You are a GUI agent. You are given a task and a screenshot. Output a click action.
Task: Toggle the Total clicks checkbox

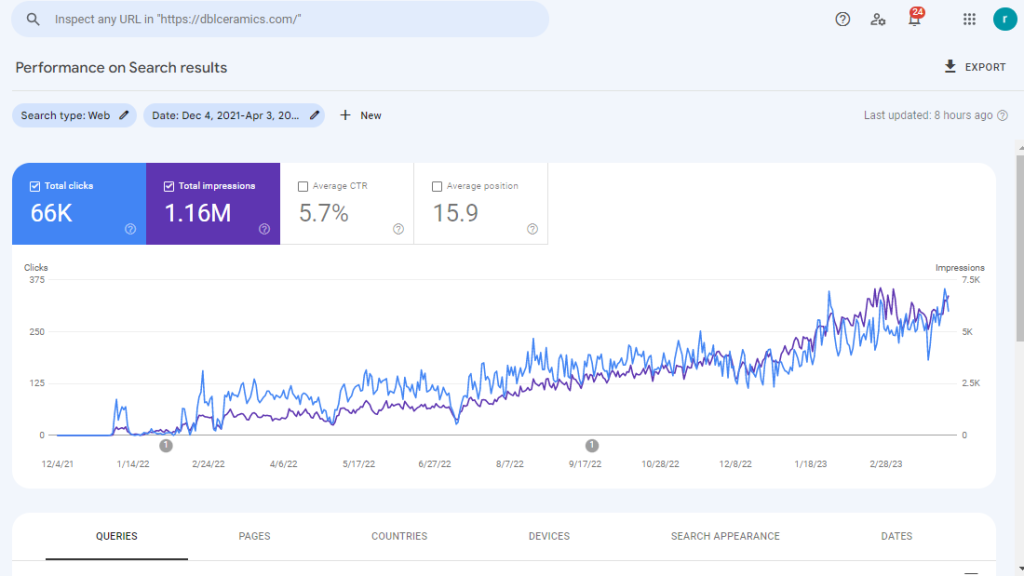pyautogui.click(x=36, y=186)
